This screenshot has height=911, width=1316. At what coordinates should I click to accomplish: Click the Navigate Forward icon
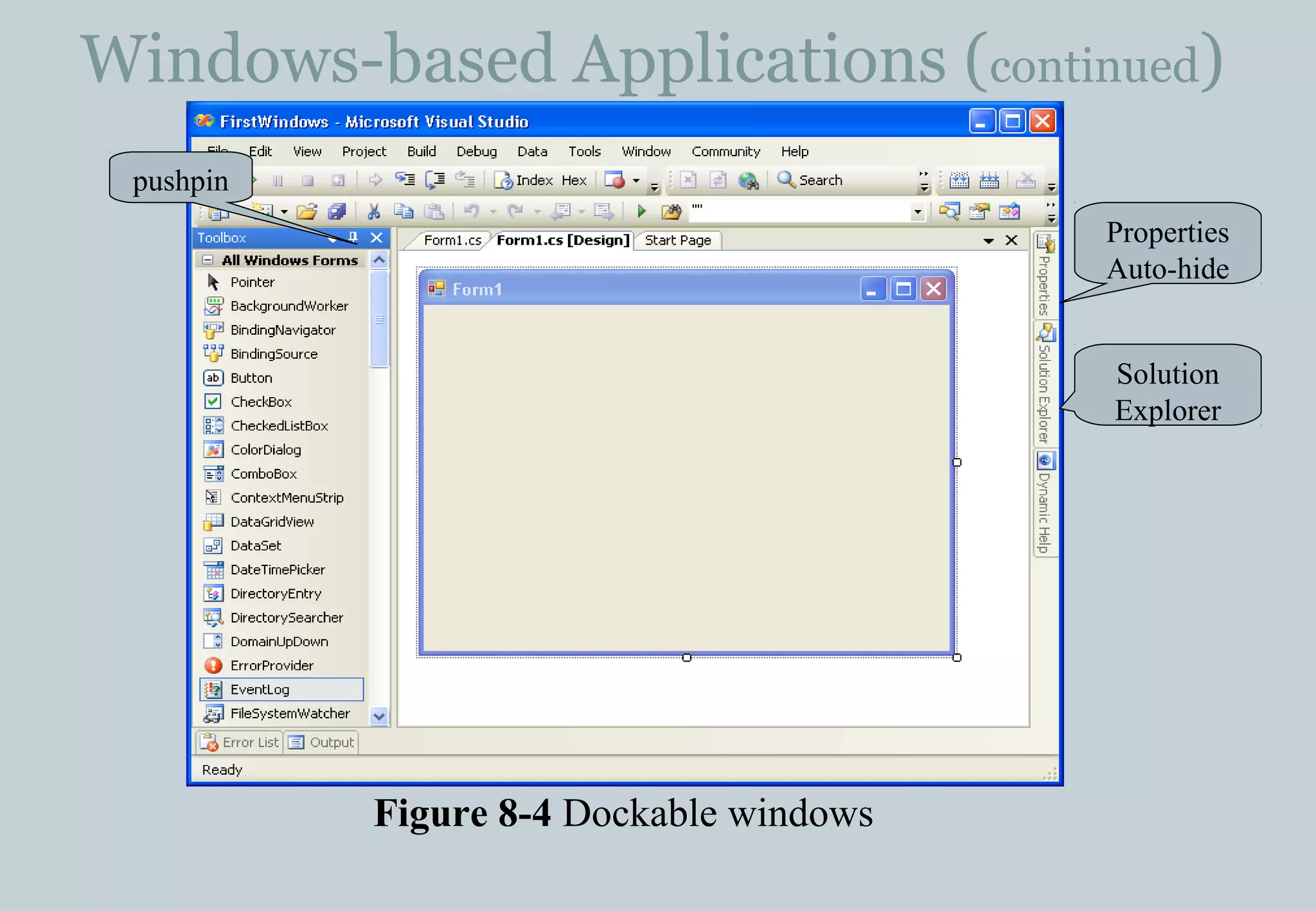(x=603, y=211)
